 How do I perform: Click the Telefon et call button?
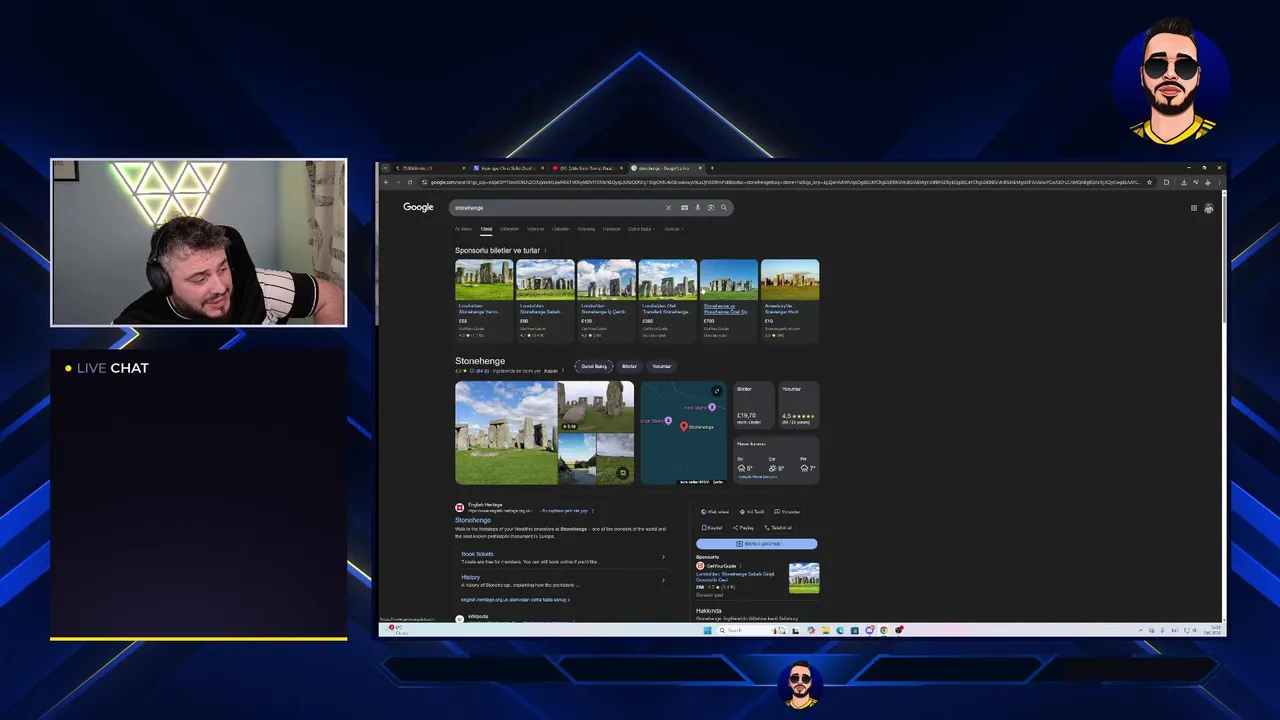click(778, 528)
